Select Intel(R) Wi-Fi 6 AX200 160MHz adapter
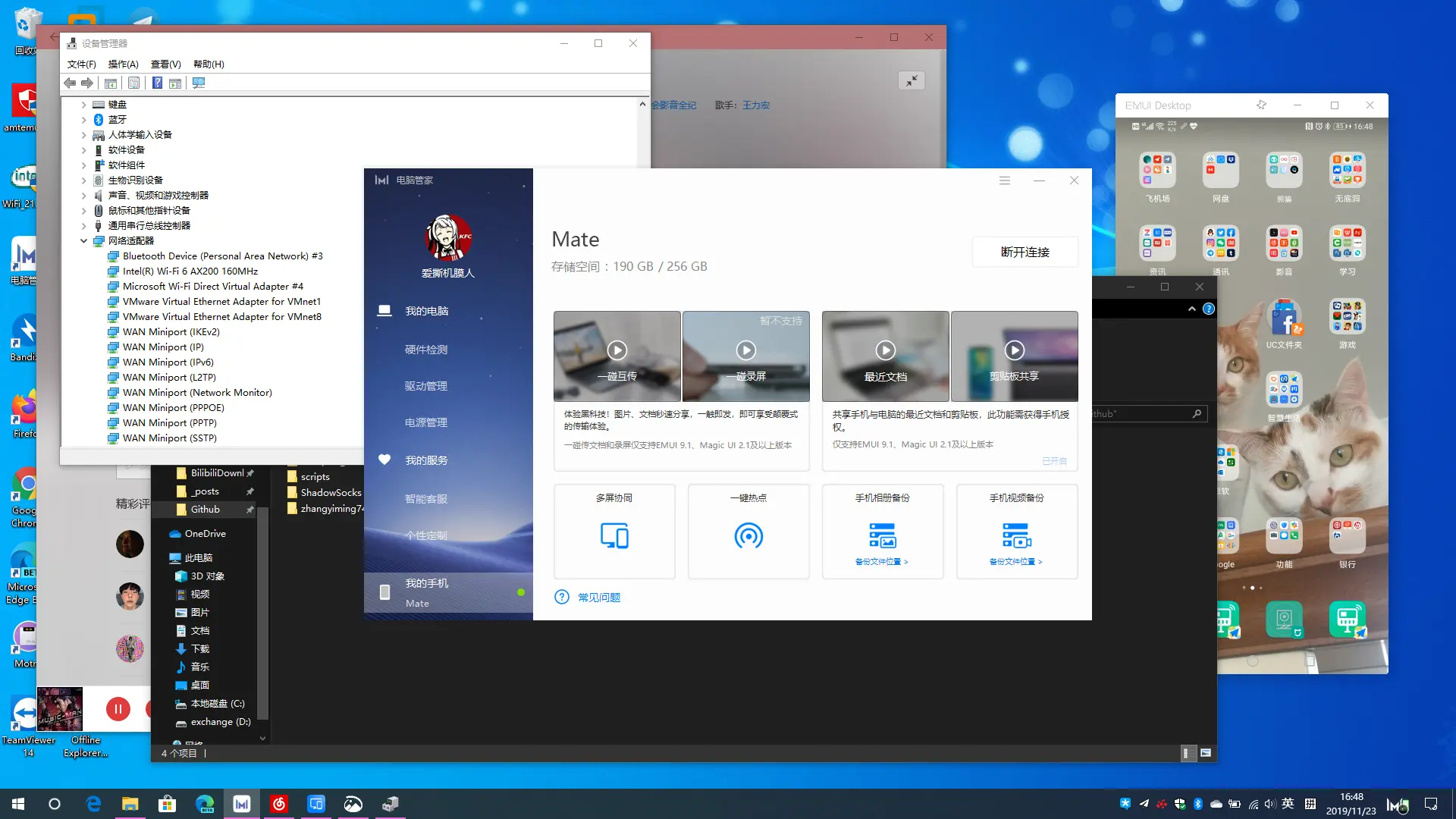This screenshot has width=1456, height=819. (190, 271)
